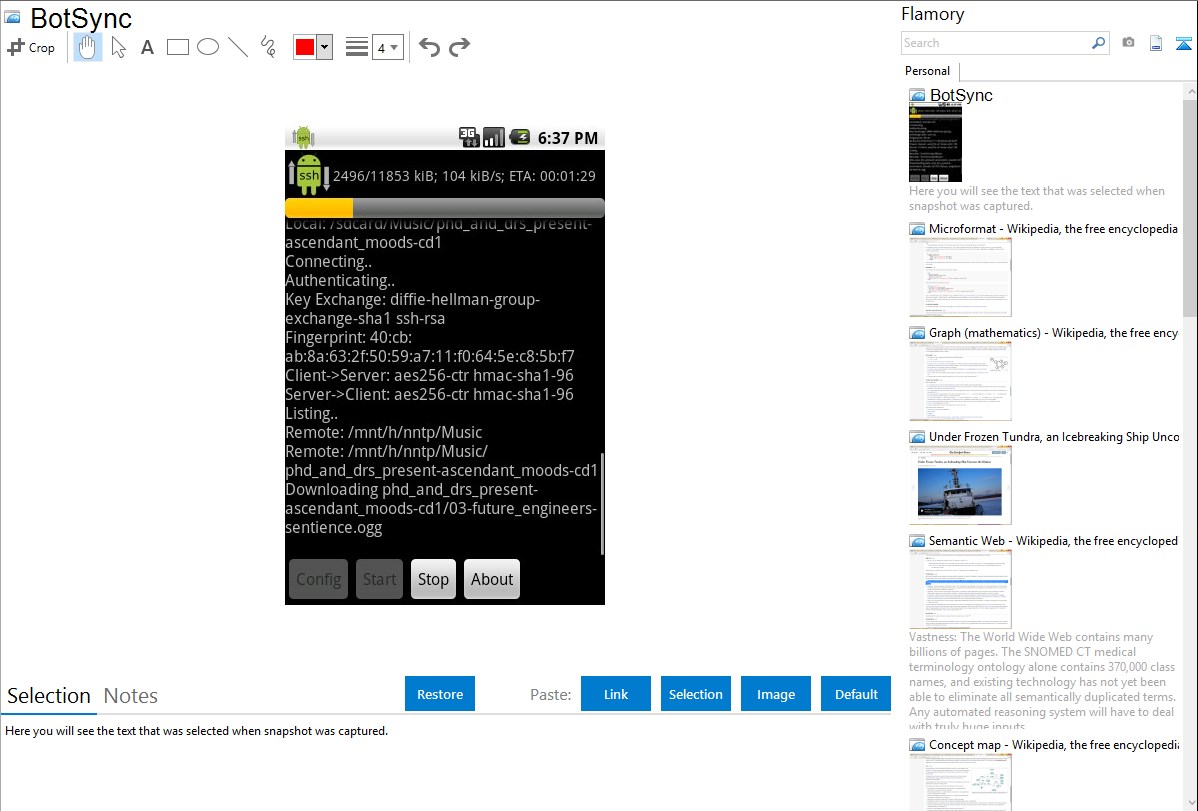Image resolution: width=1198 pixels, height=811 pixels.
Task: Click the Paste Selection button
Action: (695, 694)
